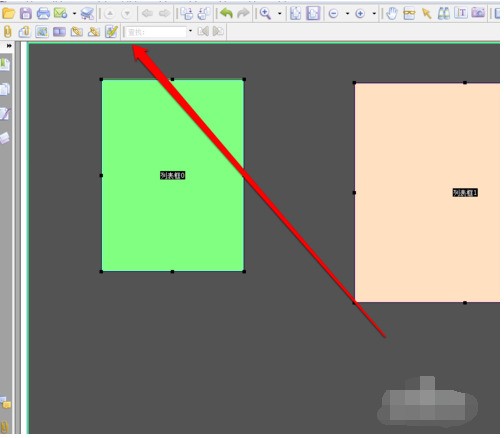Expand the zoom magnifier dropdown arrow

(280, 14)
